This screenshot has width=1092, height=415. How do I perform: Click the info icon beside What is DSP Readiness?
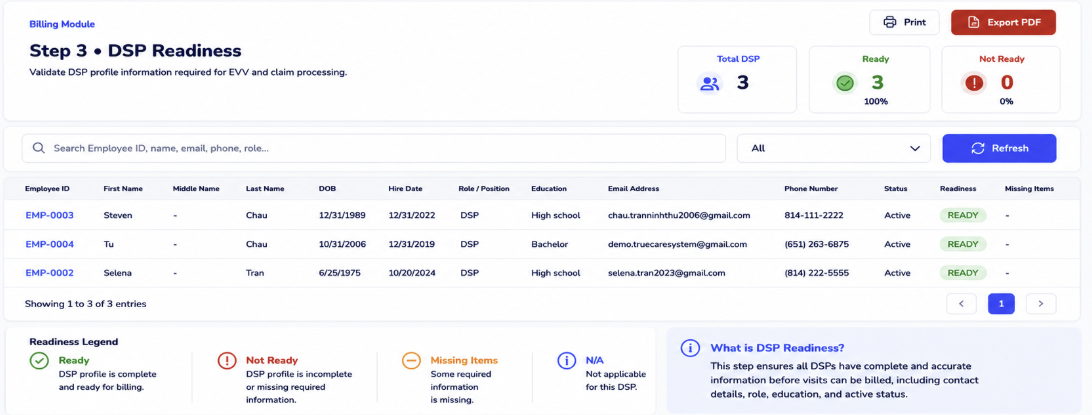coord(689,348)
